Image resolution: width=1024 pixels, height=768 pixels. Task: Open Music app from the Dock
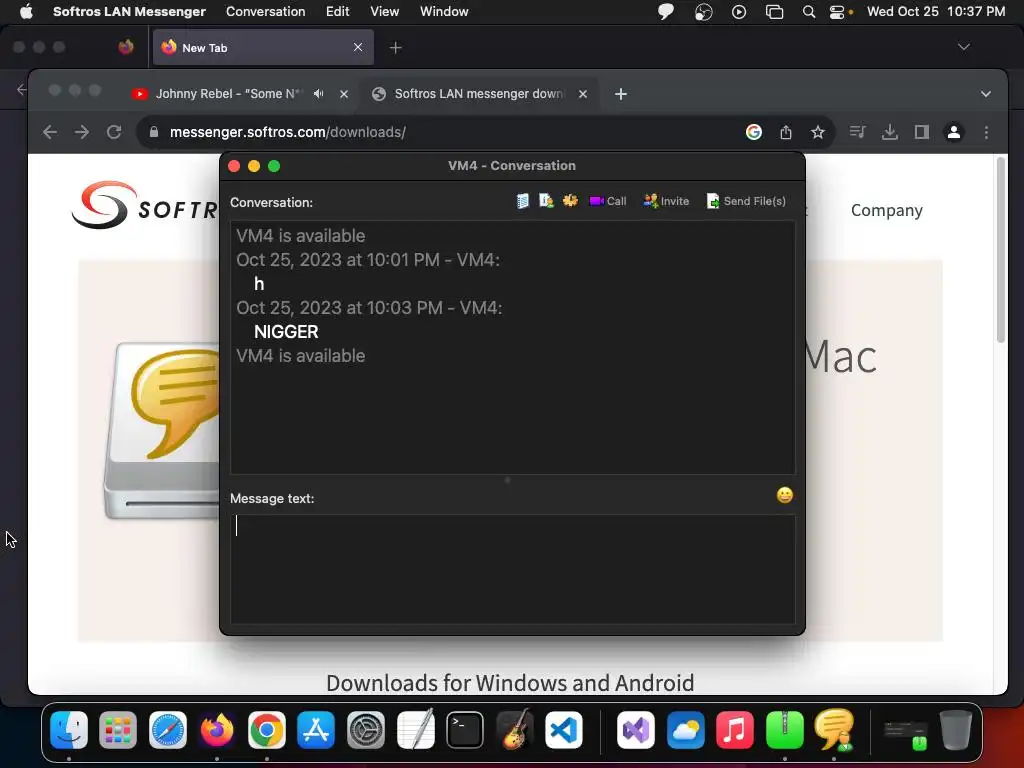click(735, 730)
